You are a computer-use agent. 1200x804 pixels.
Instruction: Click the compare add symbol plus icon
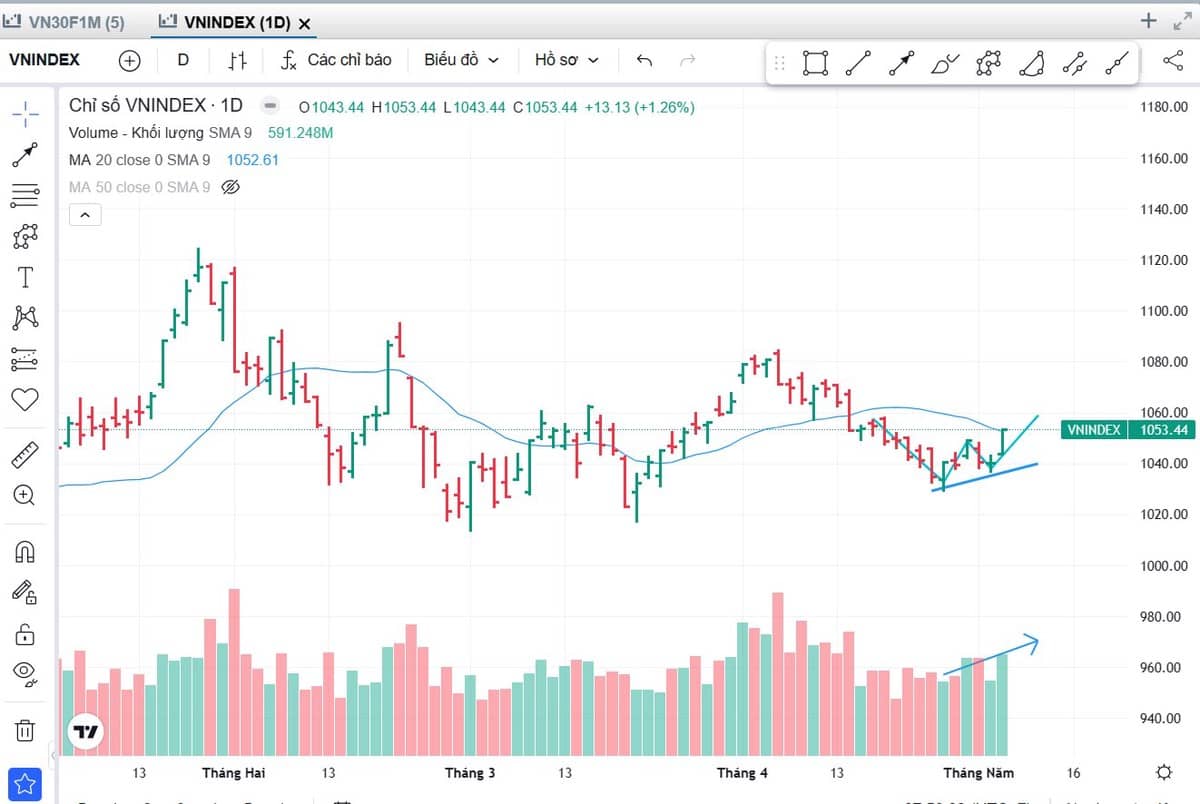click(130, 60)
